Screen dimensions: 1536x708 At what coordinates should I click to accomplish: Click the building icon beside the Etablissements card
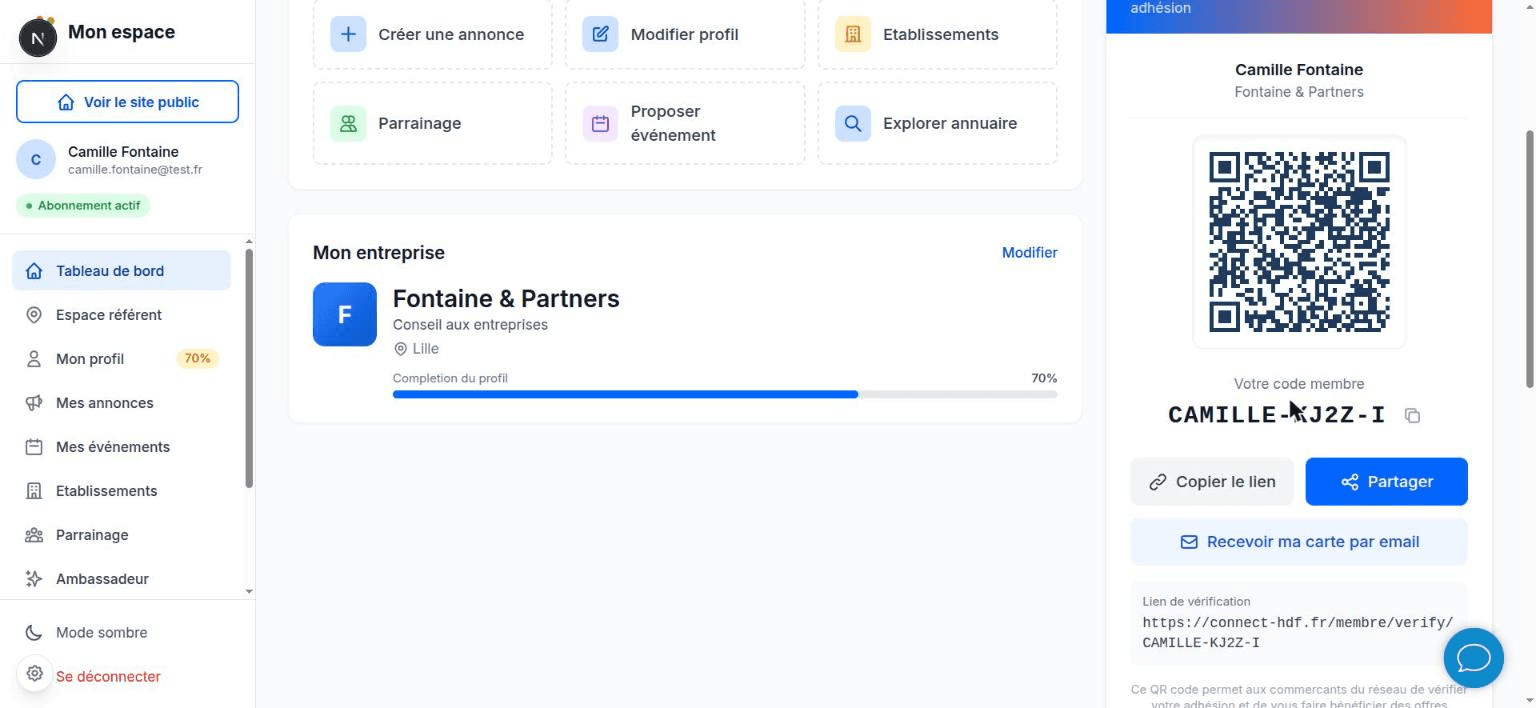pos(853,34)
